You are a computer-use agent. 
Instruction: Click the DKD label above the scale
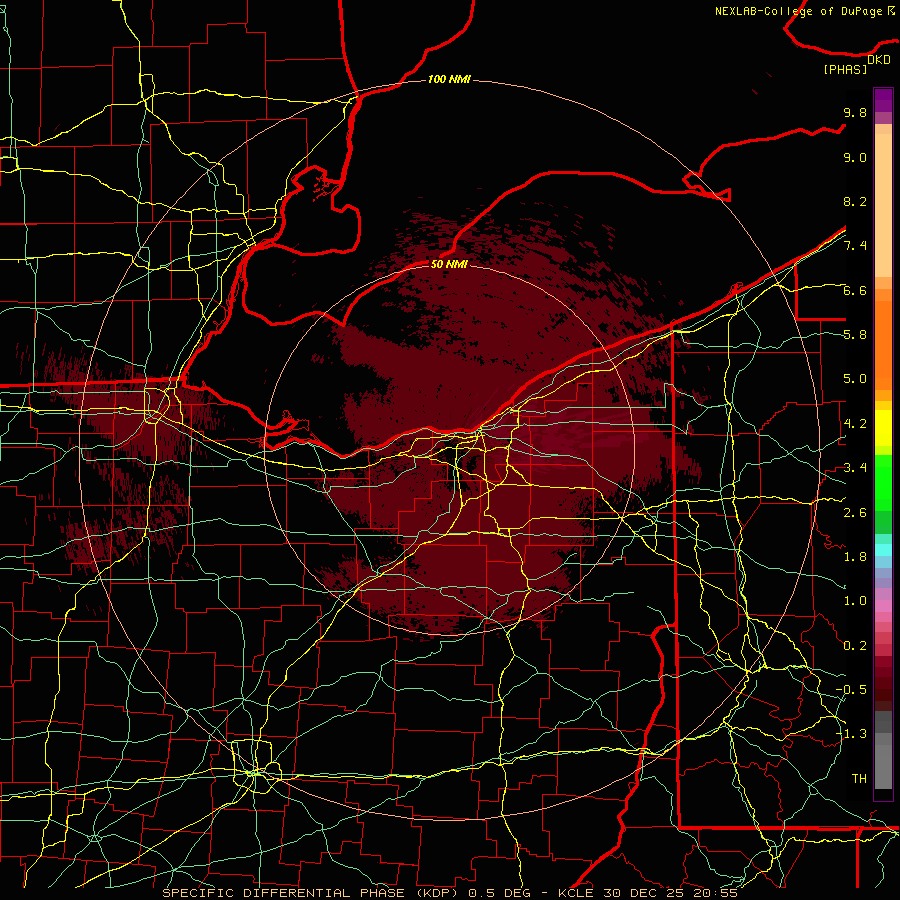point(879,60)
